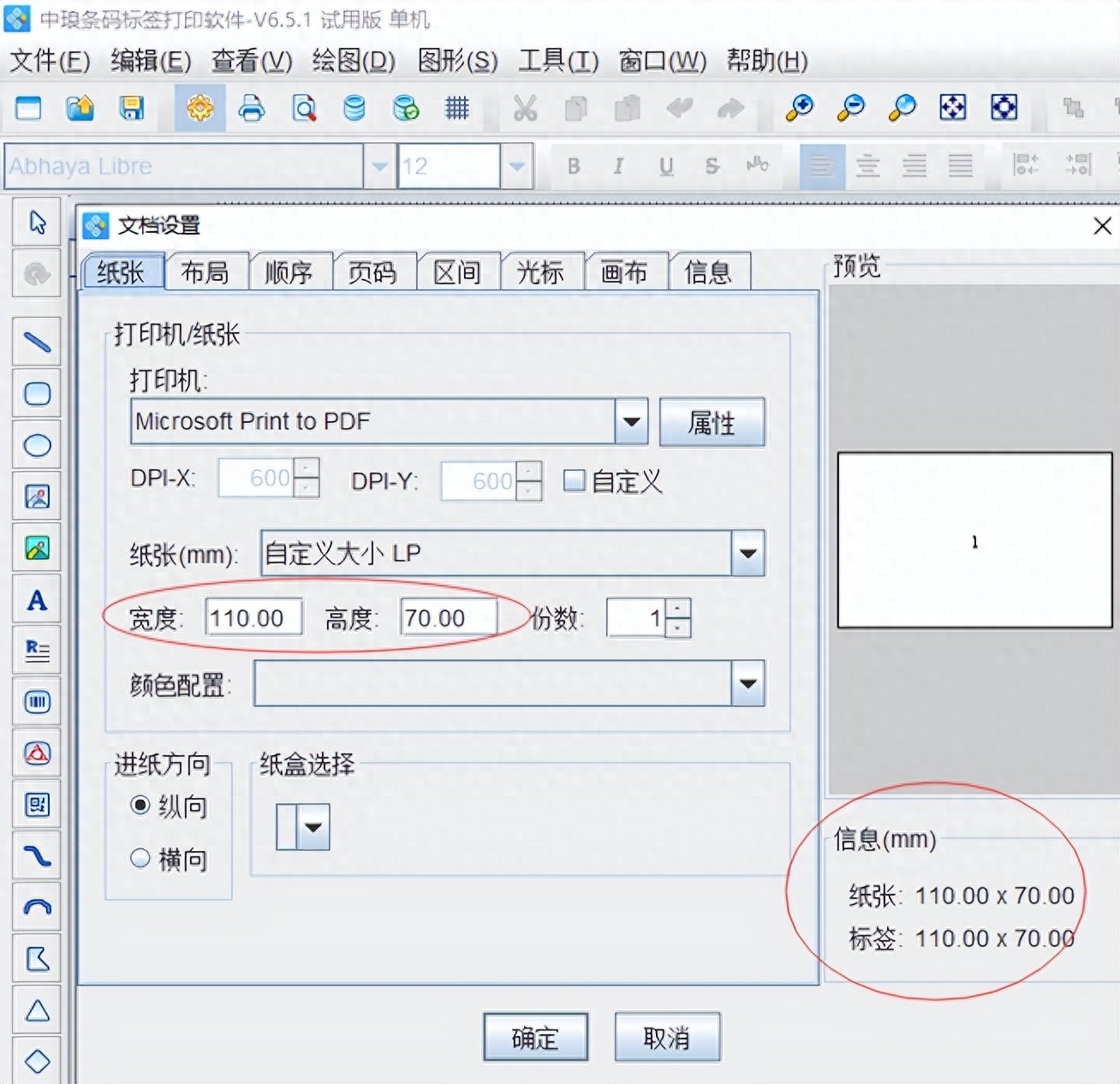Open the printer selection dropdown
This screenshot has width=1120, height=1084.
coord(631,421)
